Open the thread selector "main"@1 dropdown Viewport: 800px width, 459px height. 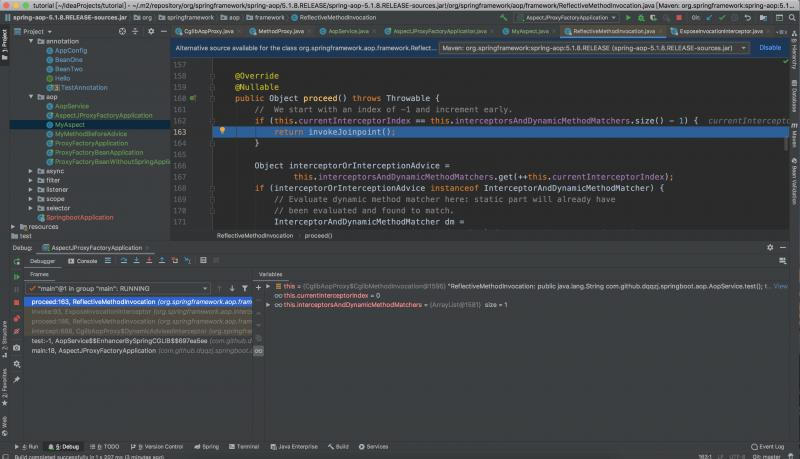click(x=118, y=289)
